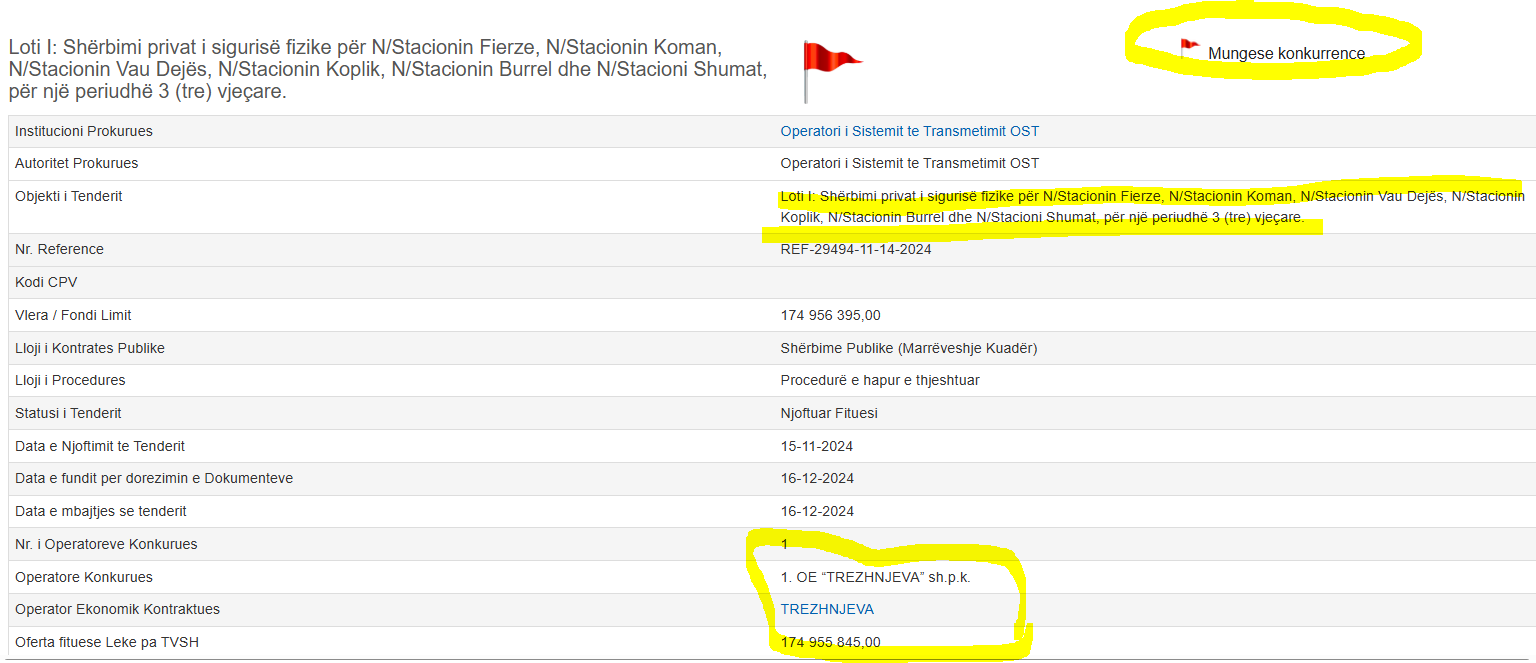
Task: Click the Mungese konkurrence label
Action: (1286, 54)
